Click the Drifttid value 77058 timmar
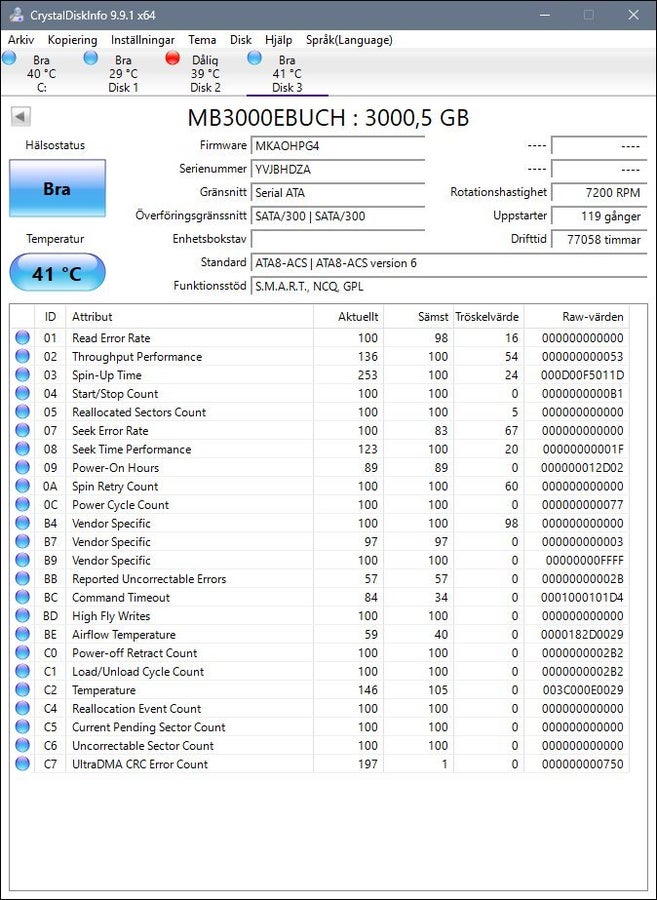 pos(598,239)
